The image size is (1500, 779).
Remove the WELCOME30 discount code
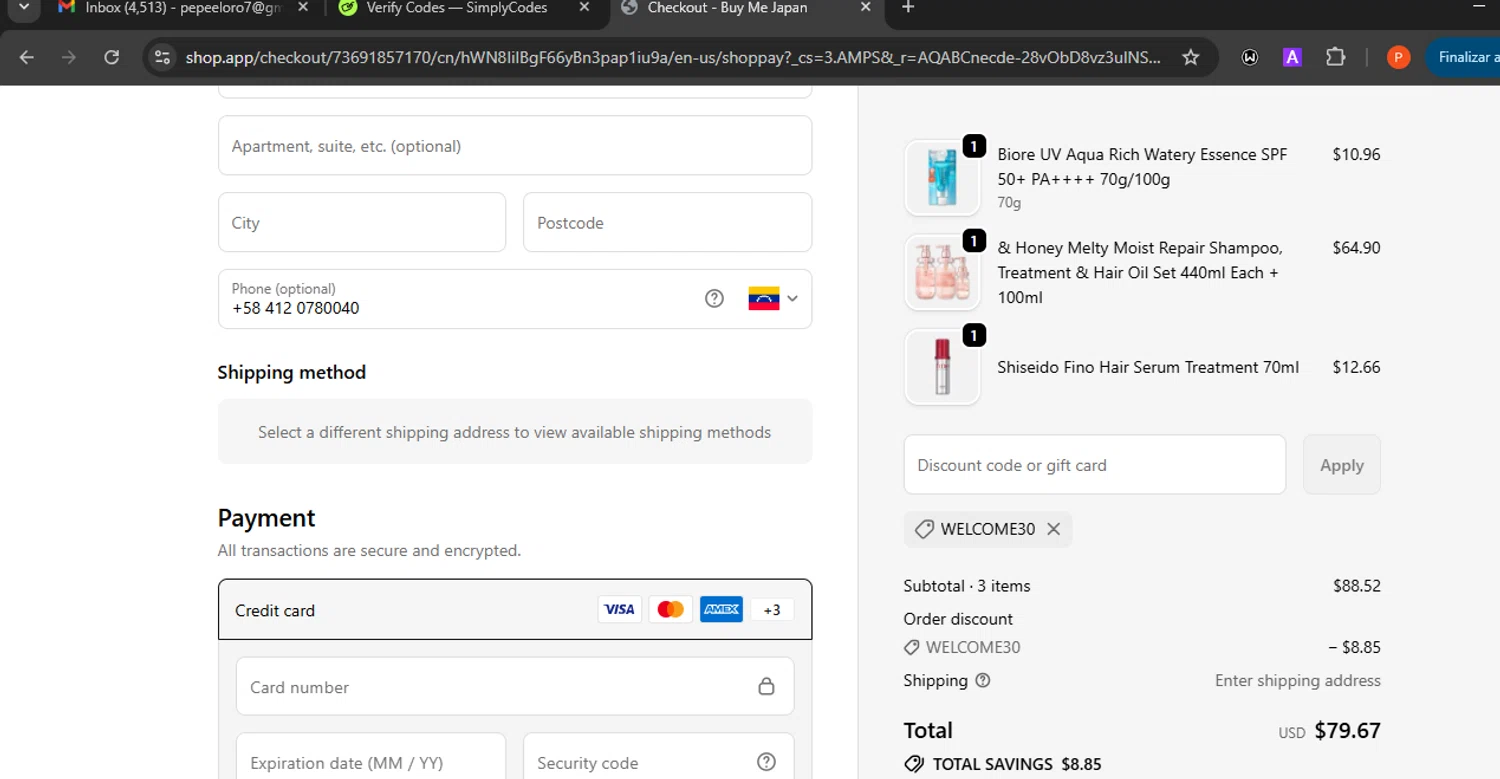(x=1053, y=529)
